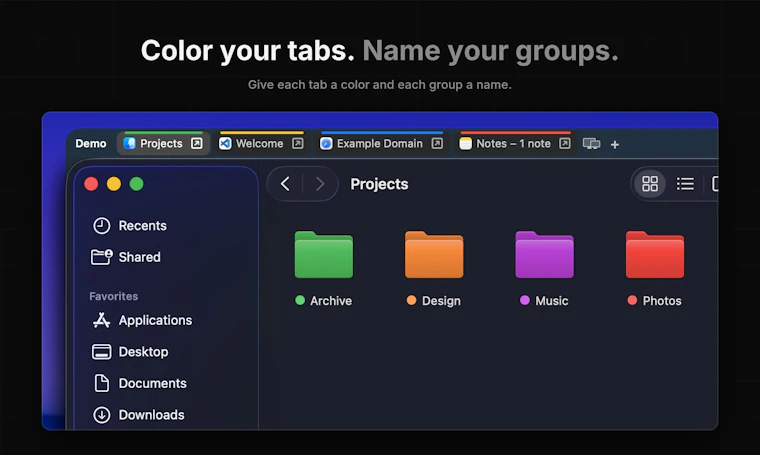Select the Notes – 1 note tab
760x455 pixels.
tap(516, 143)
